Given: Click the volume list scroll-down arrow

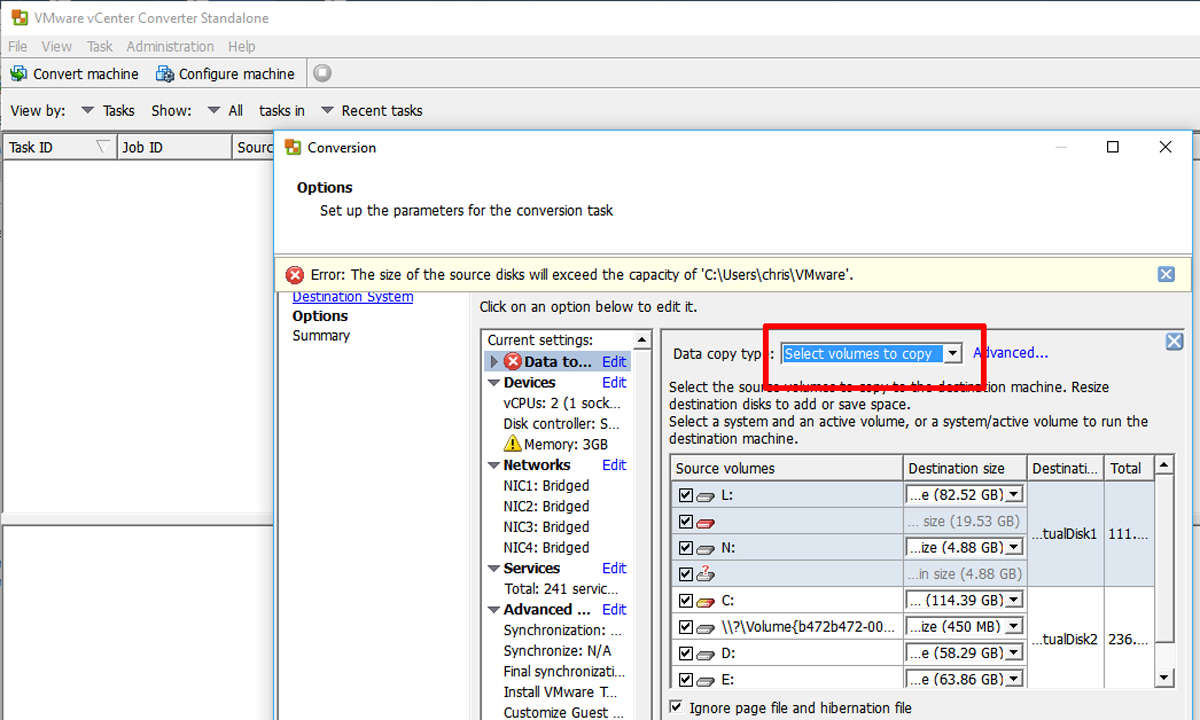Looking at the screenshot, I should click(x=1164, y=677).
